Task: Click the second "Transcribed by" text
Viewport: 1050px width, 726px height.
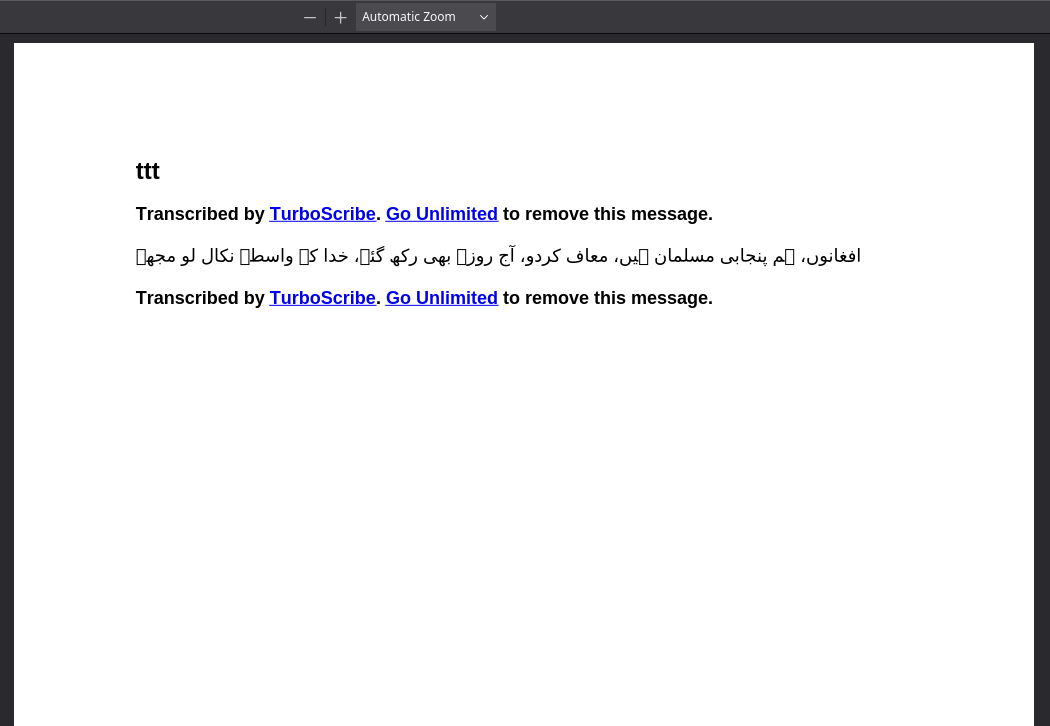Action: [200, 297]
